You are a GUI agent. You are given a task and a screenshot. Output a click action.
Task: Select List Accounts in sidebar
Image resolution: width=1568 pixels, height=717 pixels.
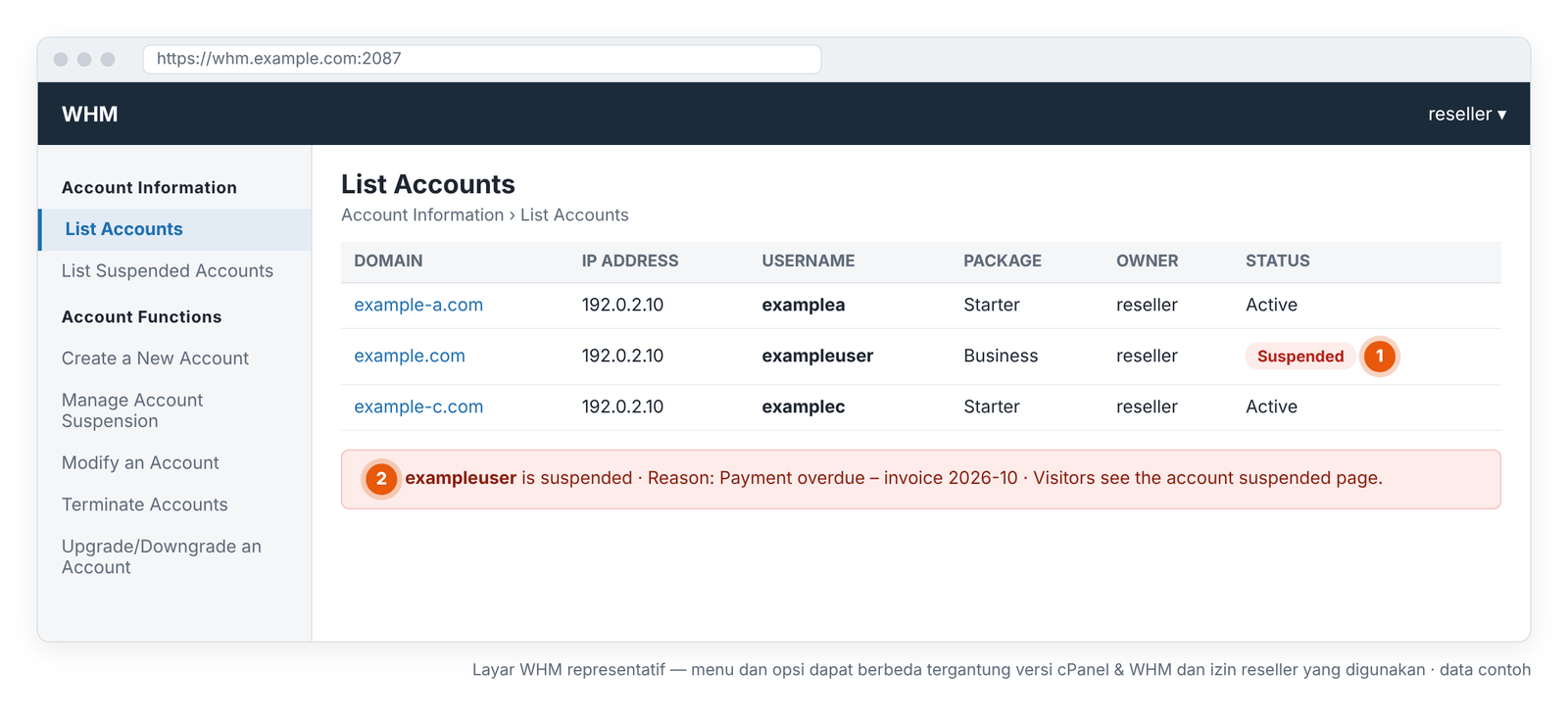tap(174, 229)
